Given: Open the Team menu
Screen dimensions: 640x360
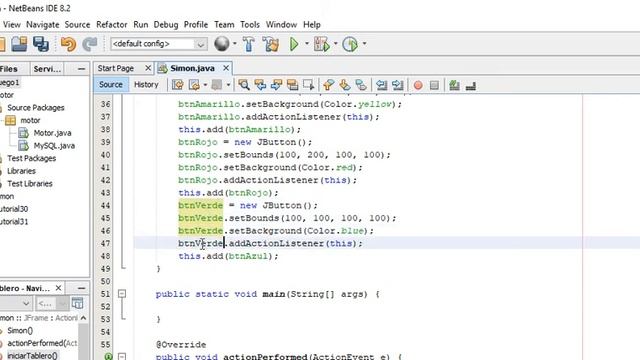Looking at the screenshot, I should point(224,24).
